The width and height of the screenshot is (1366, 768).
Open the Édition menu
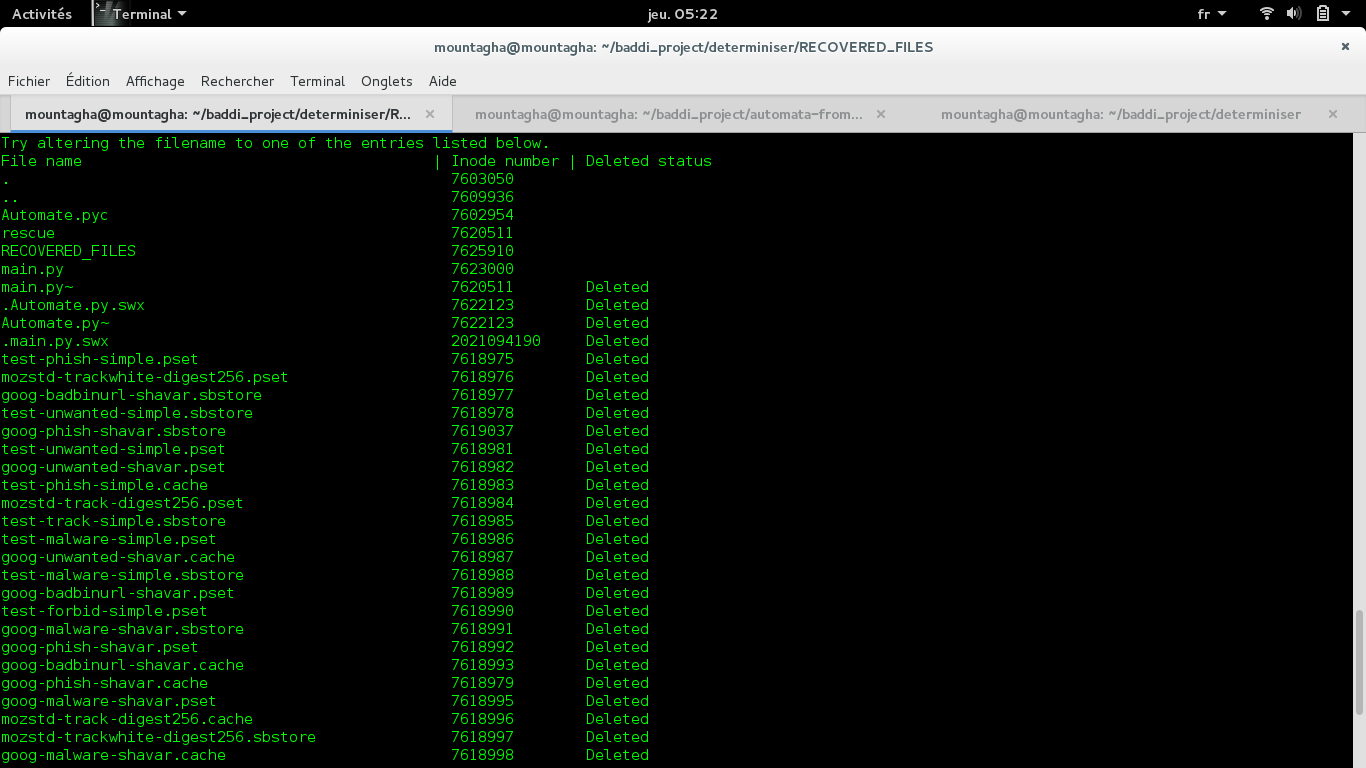[88, 81]
